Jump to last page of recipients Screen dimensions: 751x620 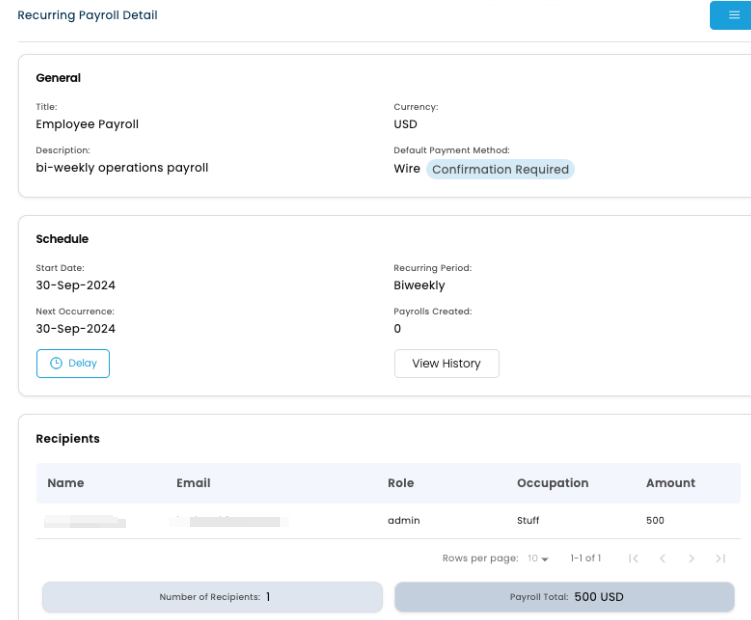720,558
